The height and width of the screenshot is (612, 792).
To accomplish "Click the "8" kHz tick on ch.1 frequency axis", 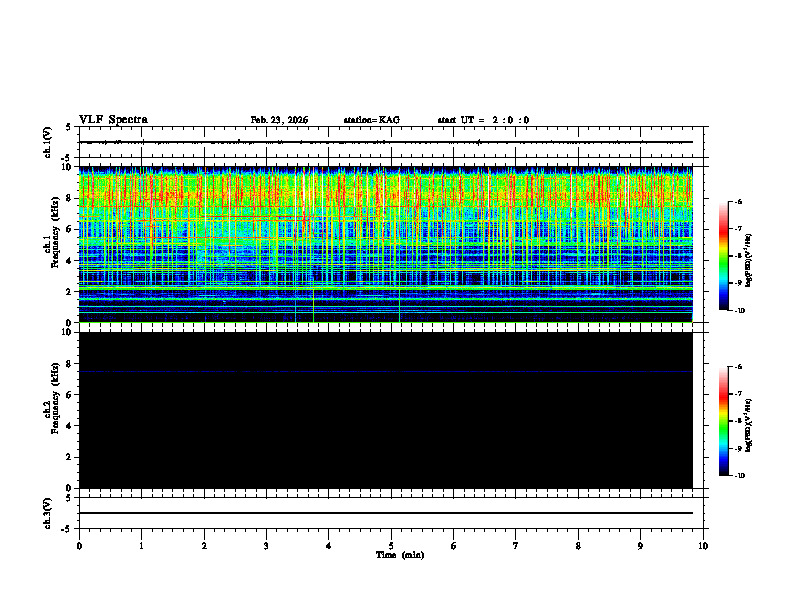I will pyautogui.click(x=70, y=198).
